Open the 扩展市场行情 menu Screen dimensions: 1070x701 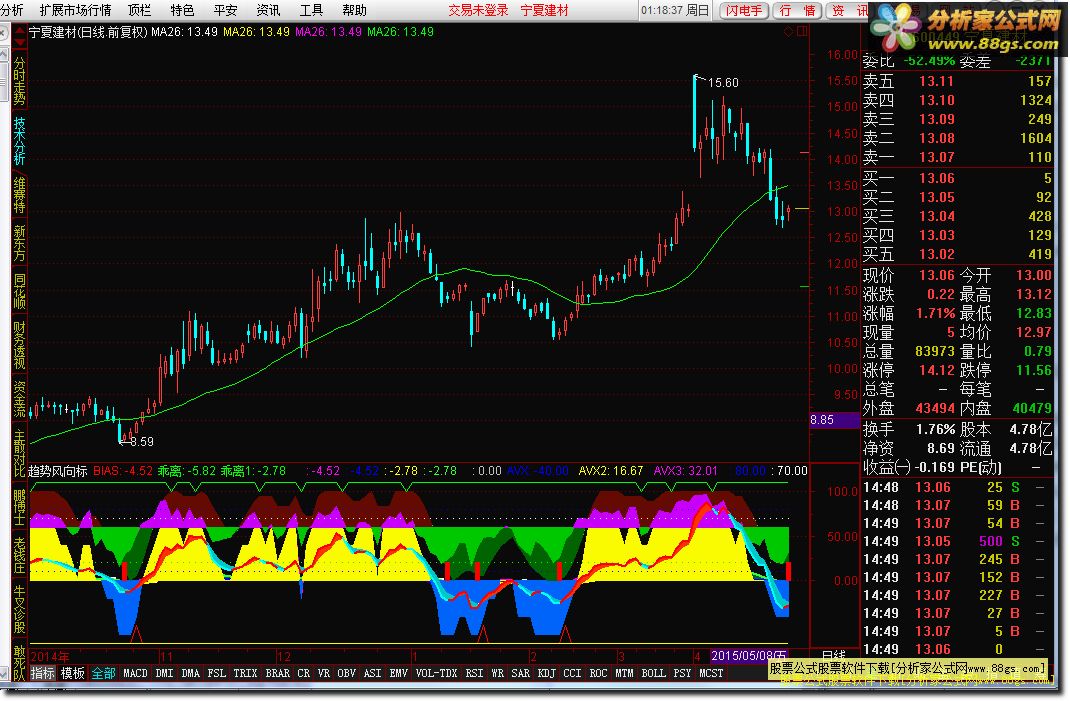click(75, 10)
